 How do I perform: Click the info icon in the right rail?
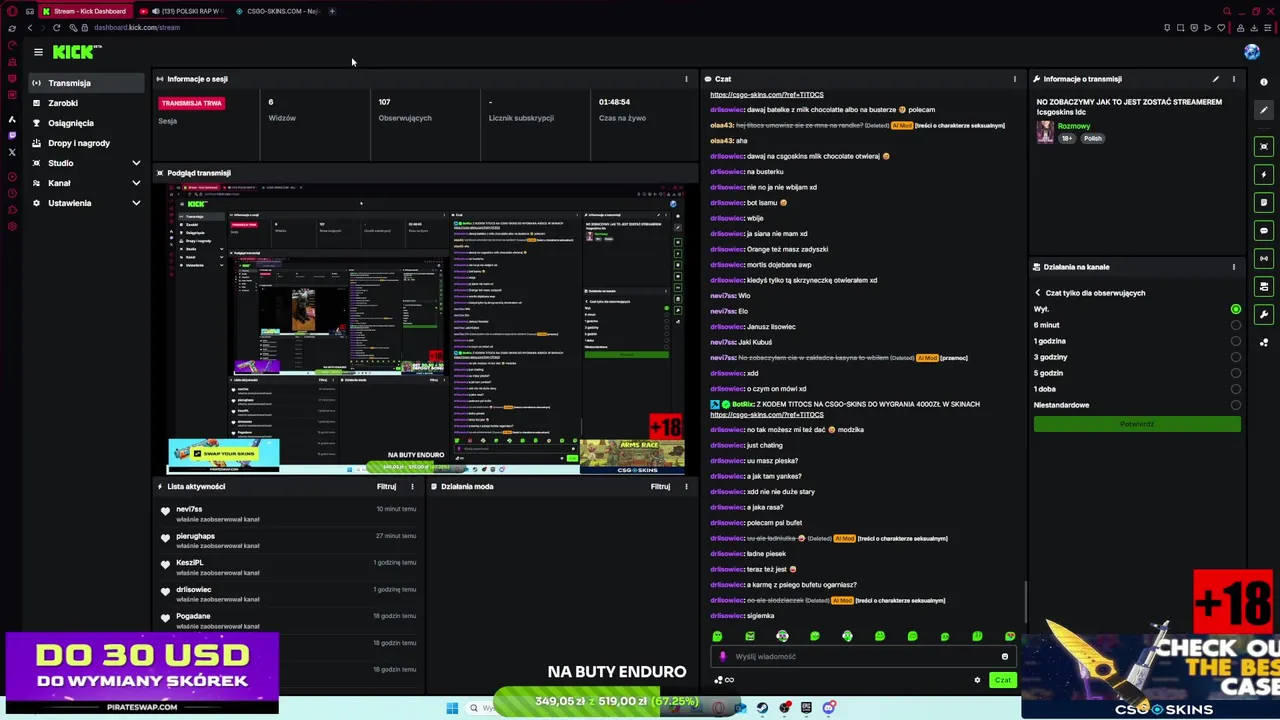click(x=1264, y=82)
